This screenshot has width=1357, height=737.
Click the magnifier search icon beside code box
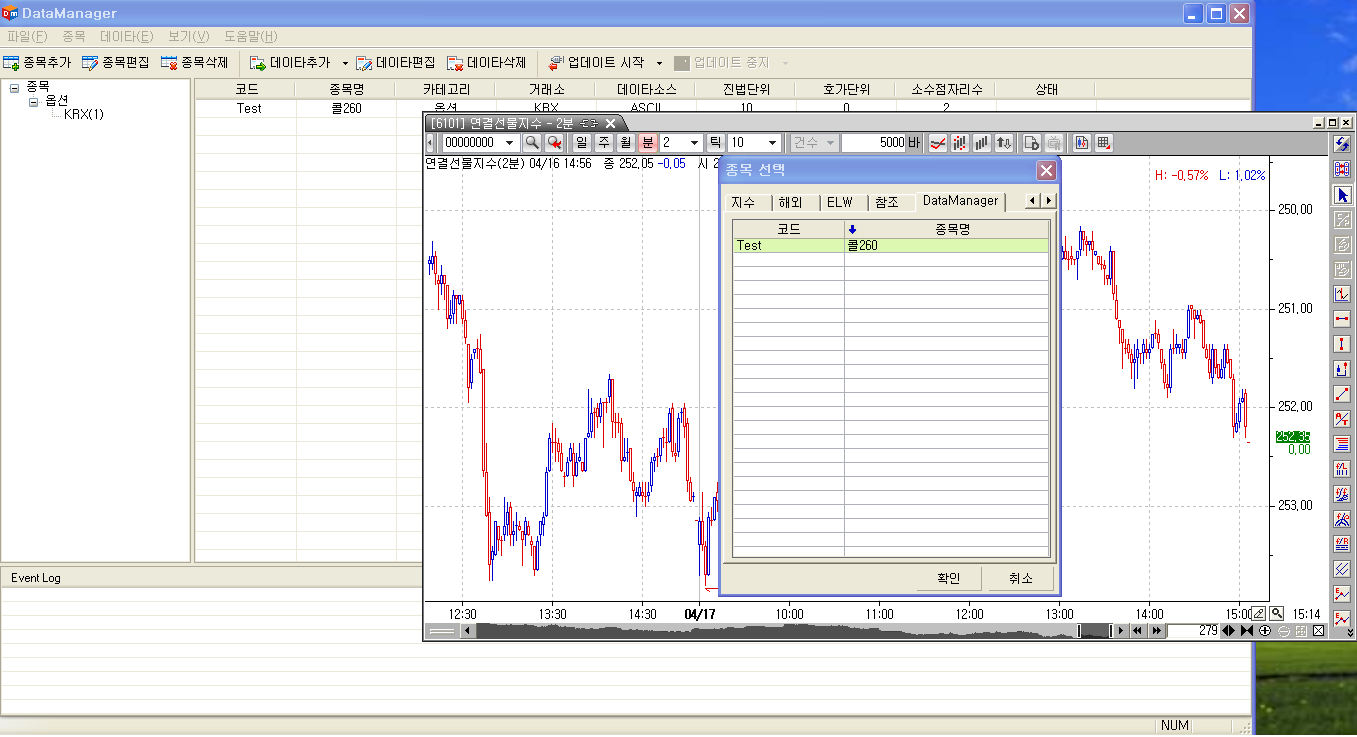click(532, 143)
